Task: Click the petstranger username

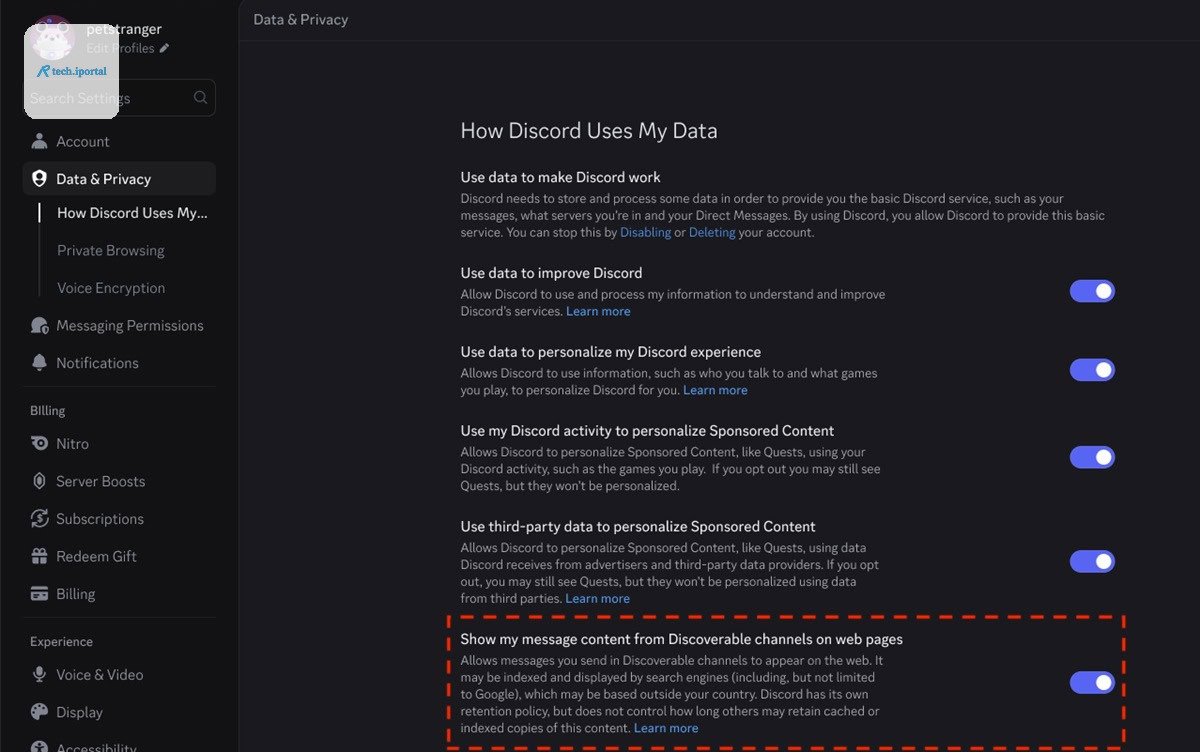Action: point(124,29)
